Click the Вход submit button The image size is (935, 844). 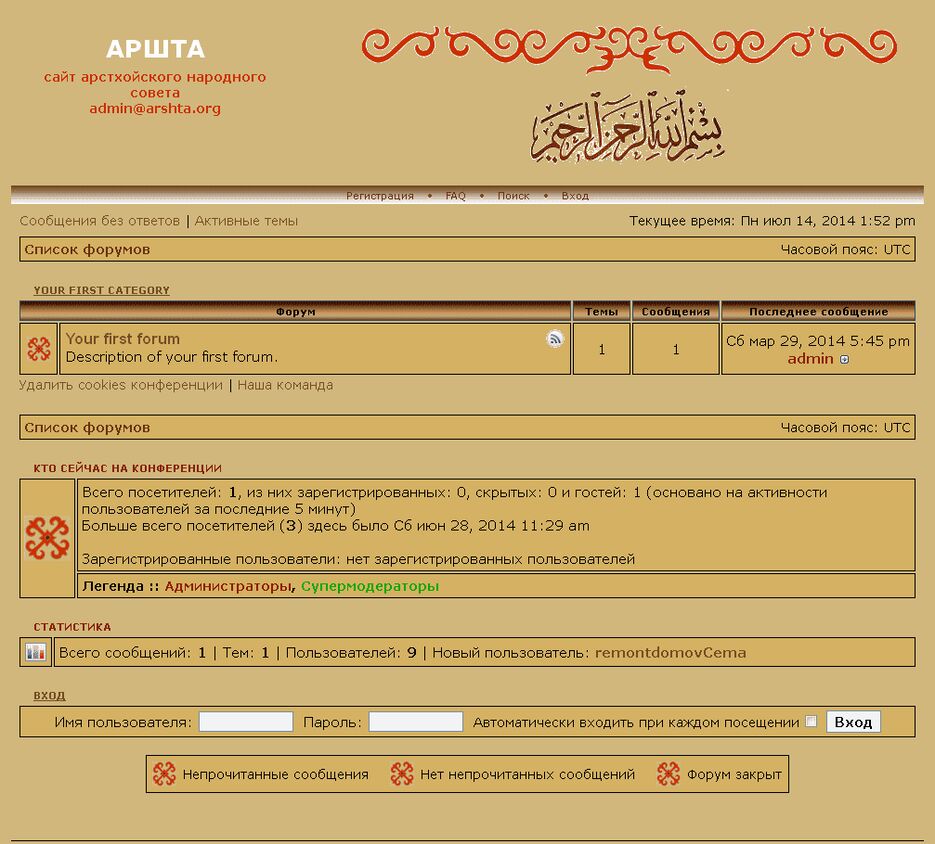coord(853,722)
